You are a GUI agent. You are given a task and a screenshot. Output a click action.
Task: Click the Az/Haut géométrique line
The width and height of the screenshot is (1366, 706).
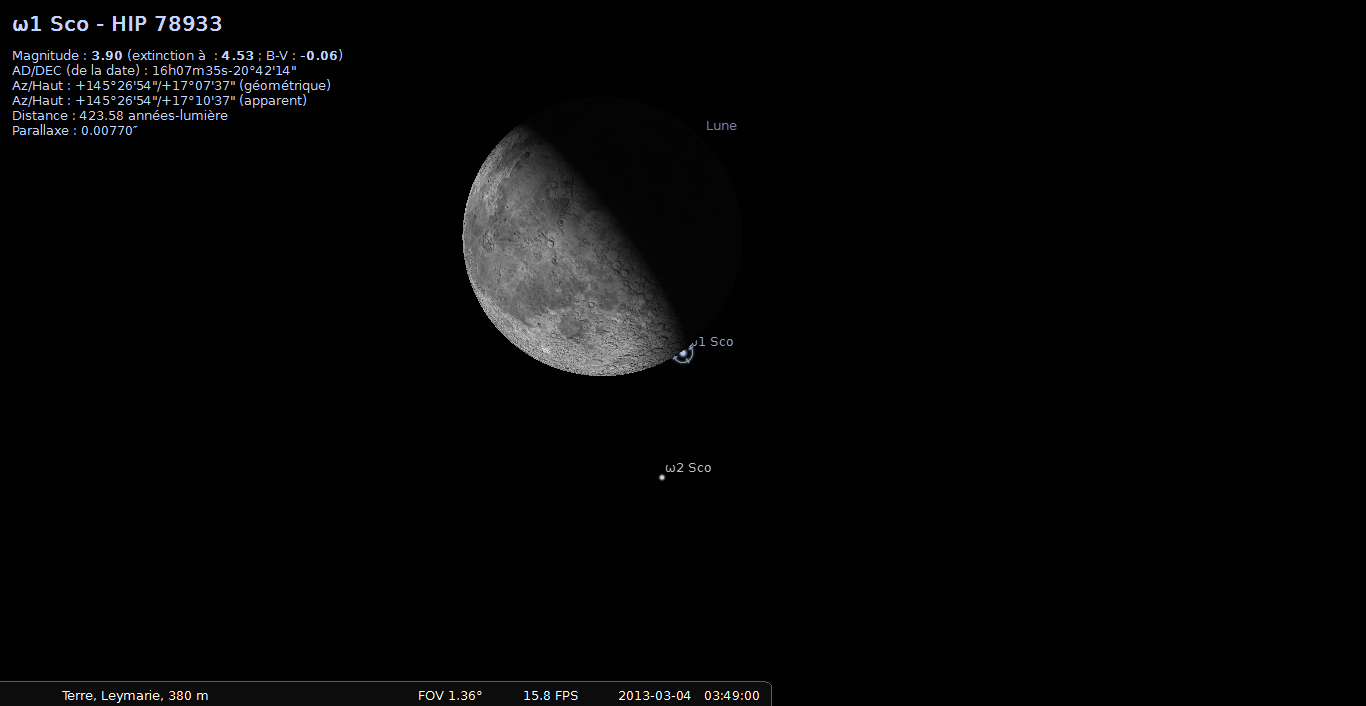pos(171,86)
